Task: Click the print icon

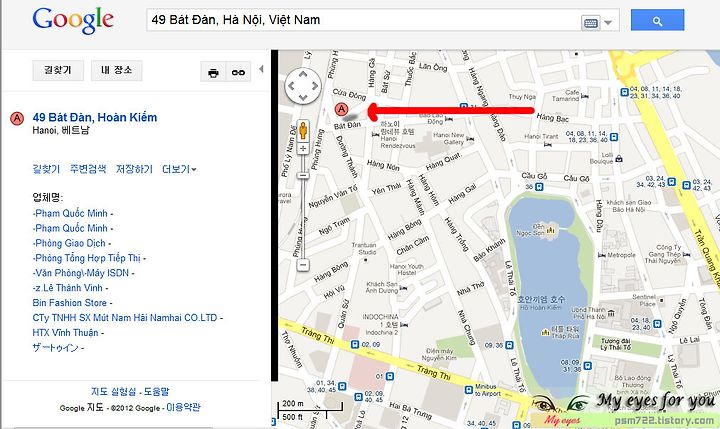Action: point(213,72)
